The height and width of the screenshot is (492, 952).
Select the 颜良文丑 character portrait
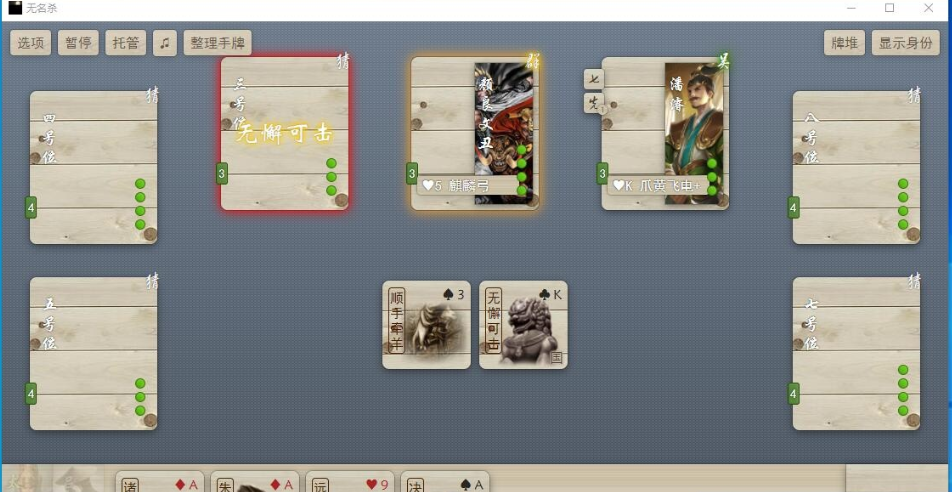click(503, 130)
